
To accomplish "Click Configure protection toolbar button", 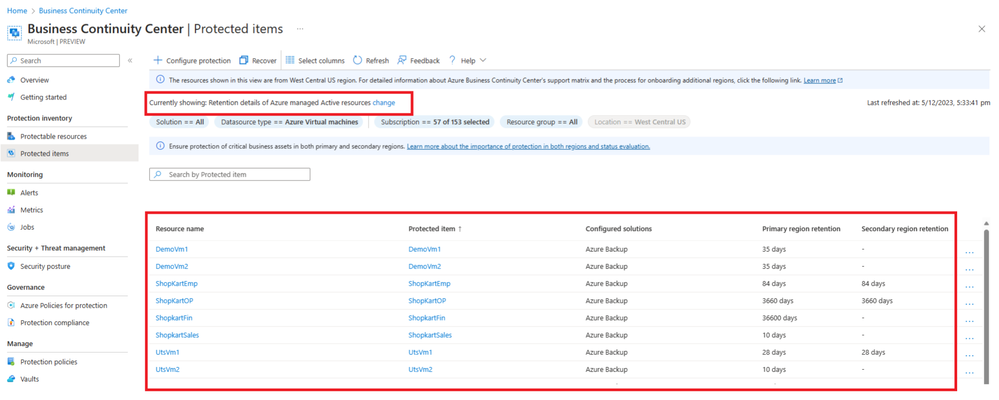I will click(x=192, y=61).
